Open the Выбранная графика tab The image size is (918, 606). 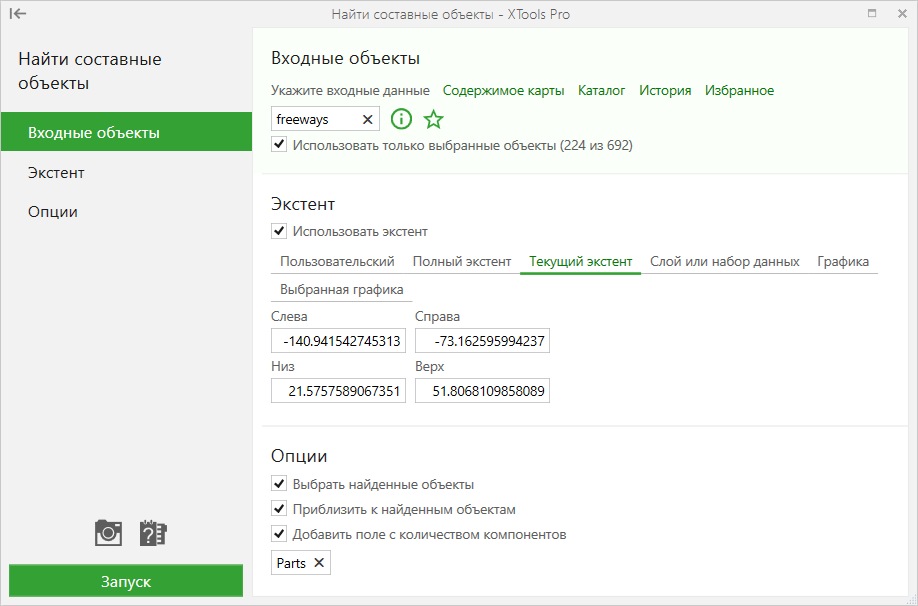click(341, 290)
